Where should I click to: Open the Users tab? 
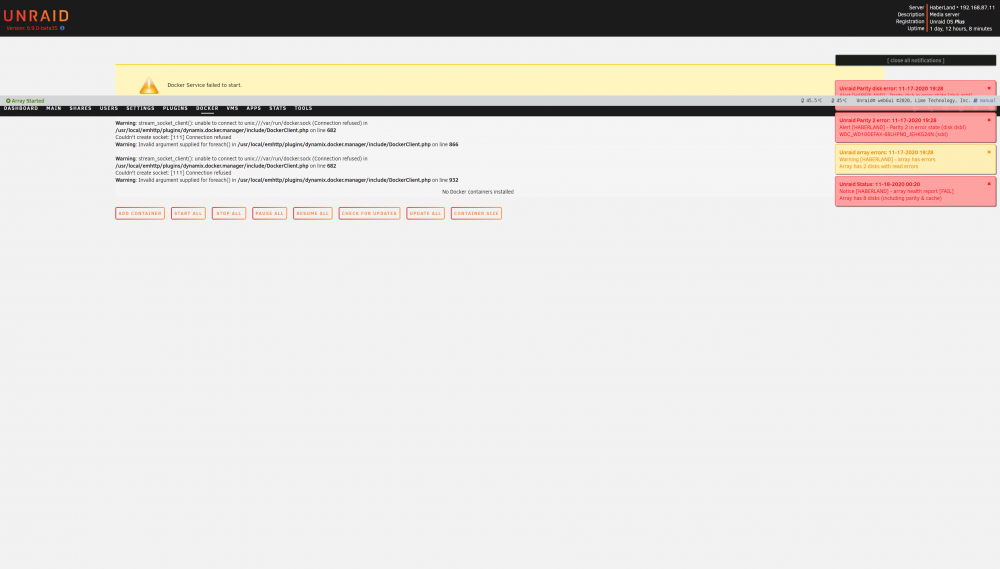pos(108,108)
